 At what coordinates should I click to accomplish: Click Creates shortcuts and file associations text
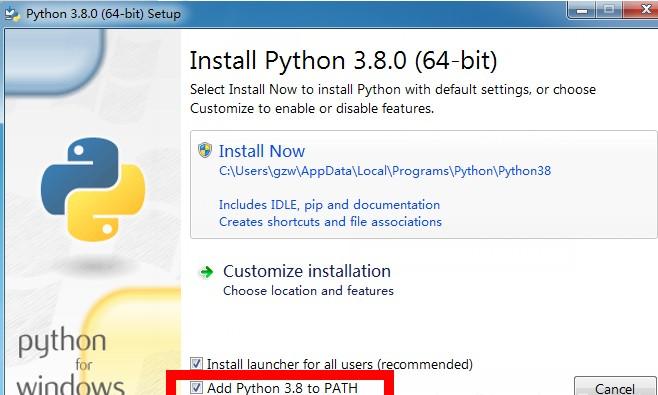(330, 222)
